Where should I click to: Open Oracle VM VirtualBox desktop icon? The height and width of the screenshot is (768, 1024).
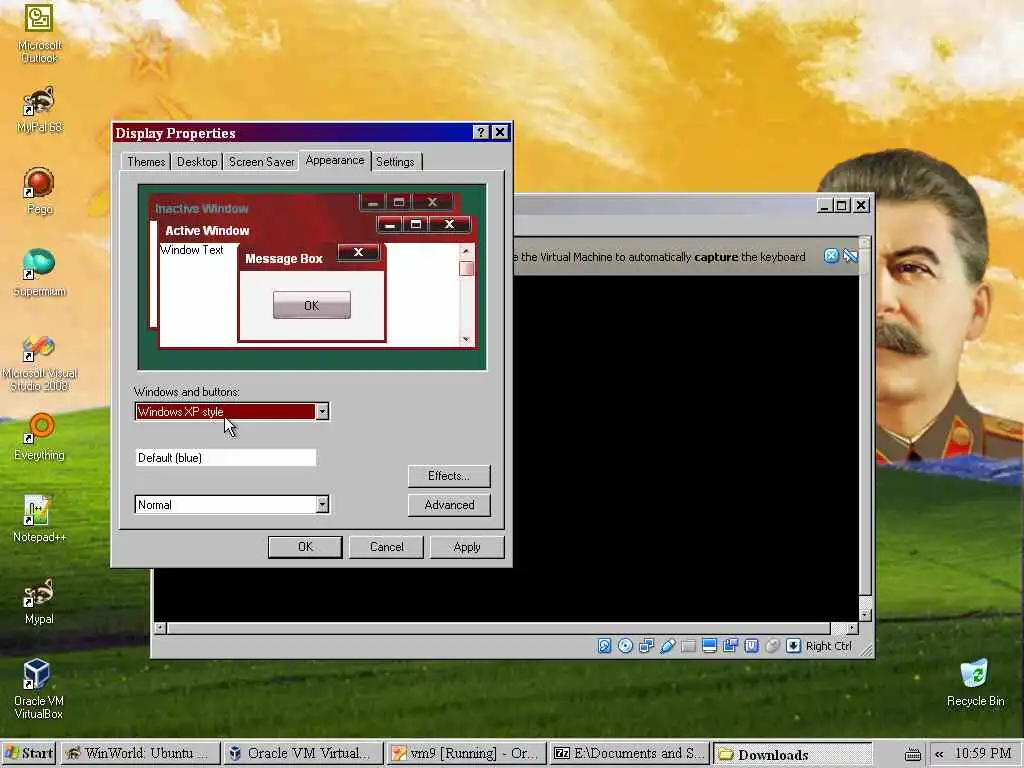[39, 689]
